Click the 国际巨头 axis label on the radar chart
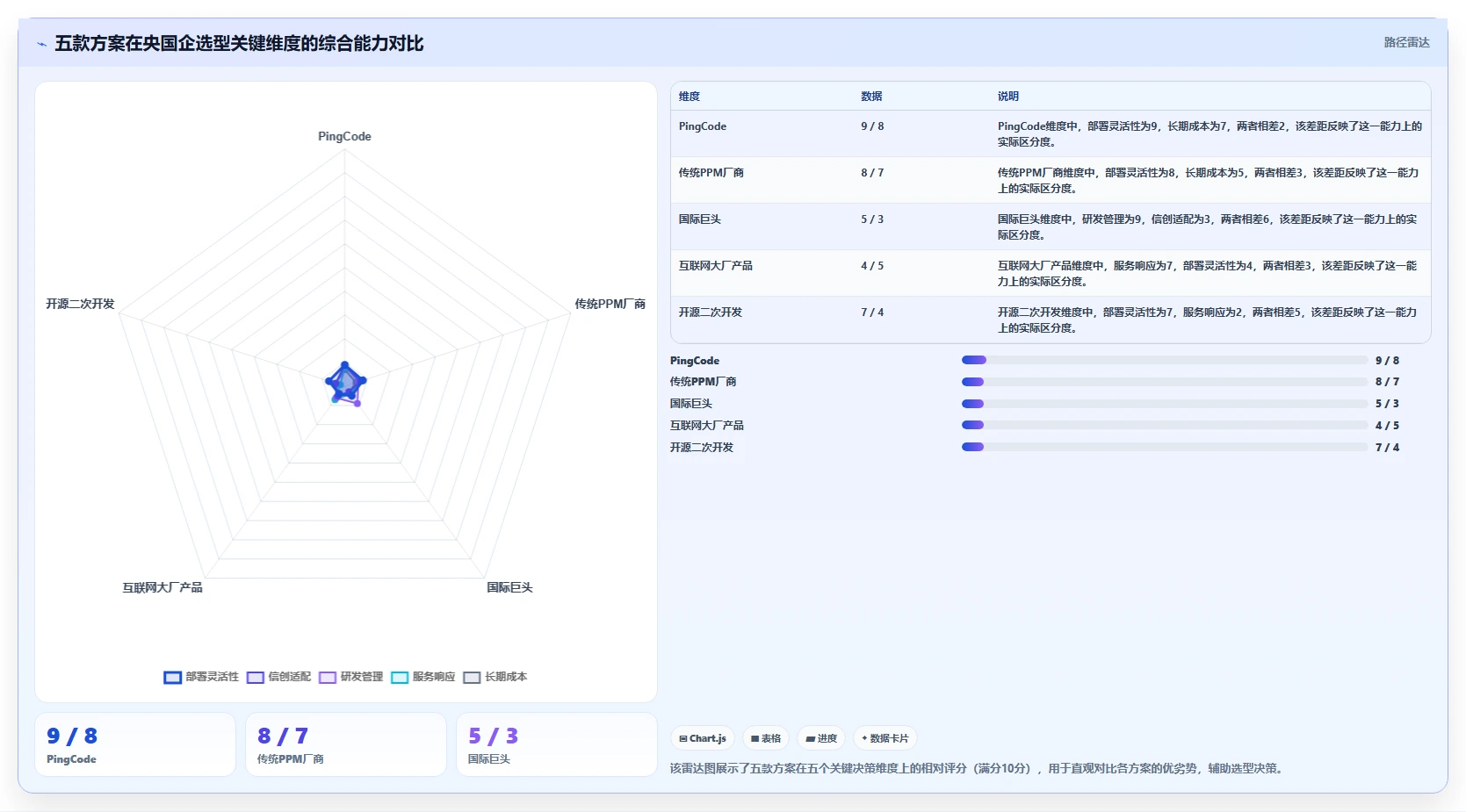Image resolution: width=1466 pixels, height=812 pixels. (509, 587)
